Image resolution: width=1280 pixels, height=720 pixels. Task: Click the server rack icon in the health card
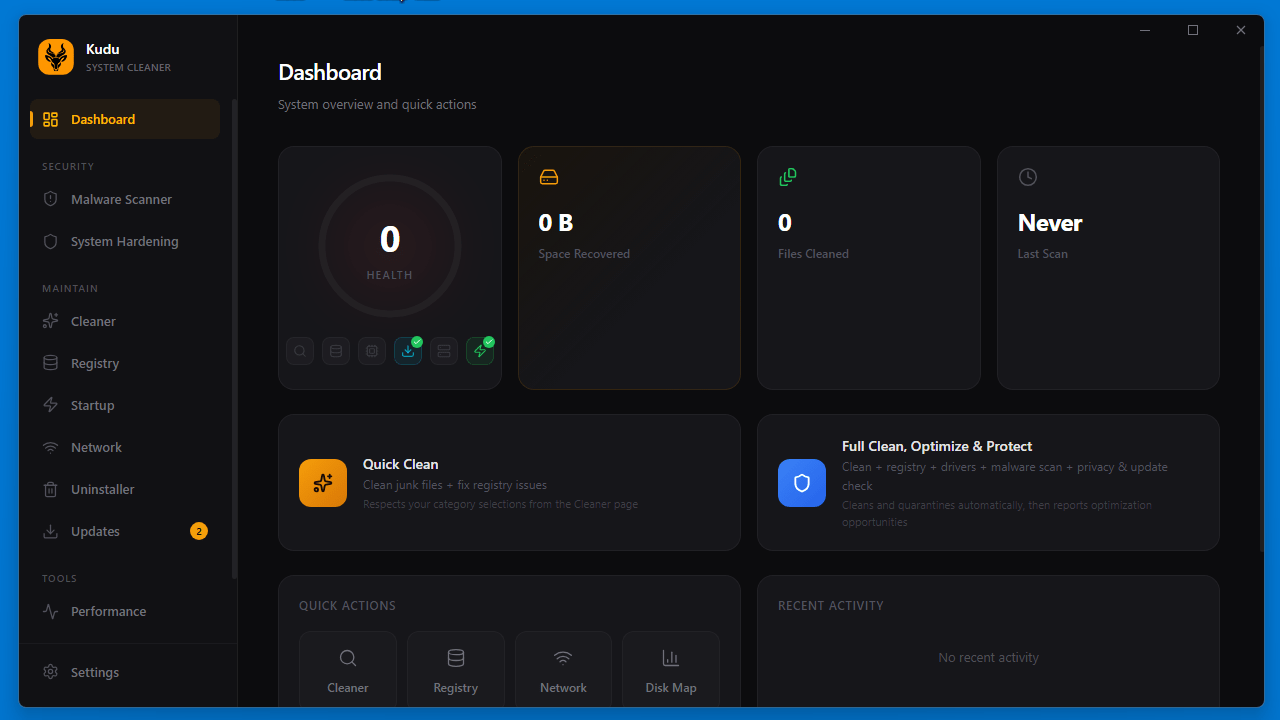point(444,351)
